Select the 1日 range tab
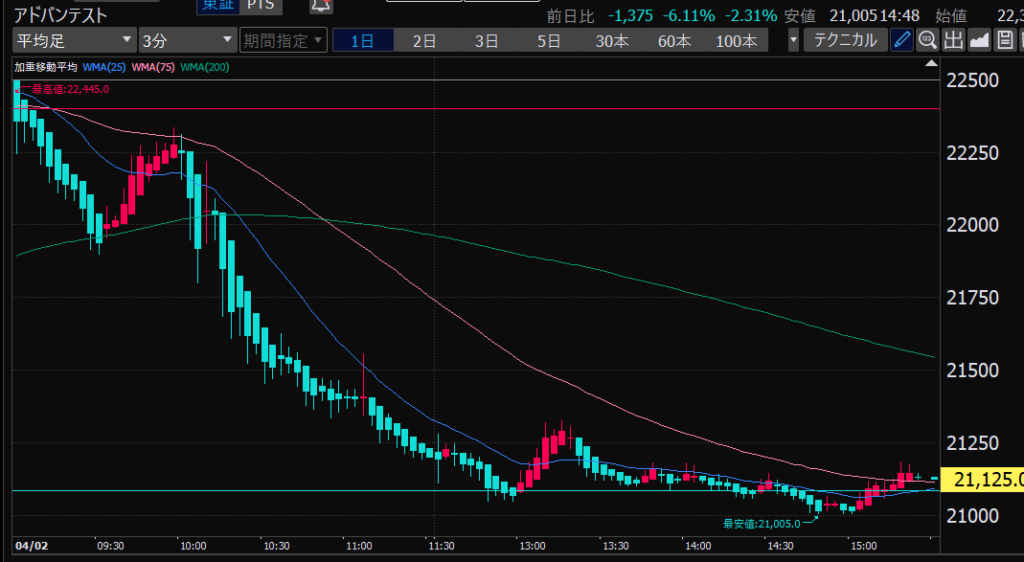This screenshot has height=562, width=1024. (363, 40)
